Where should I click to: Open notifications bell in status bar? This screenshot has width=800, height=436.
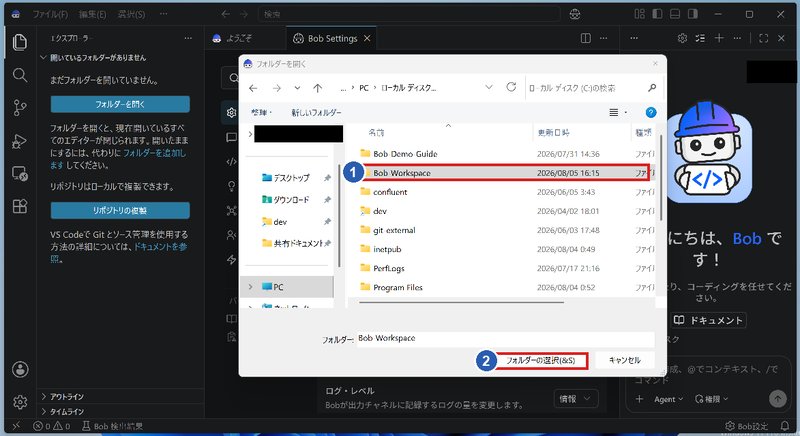(785, 426)
